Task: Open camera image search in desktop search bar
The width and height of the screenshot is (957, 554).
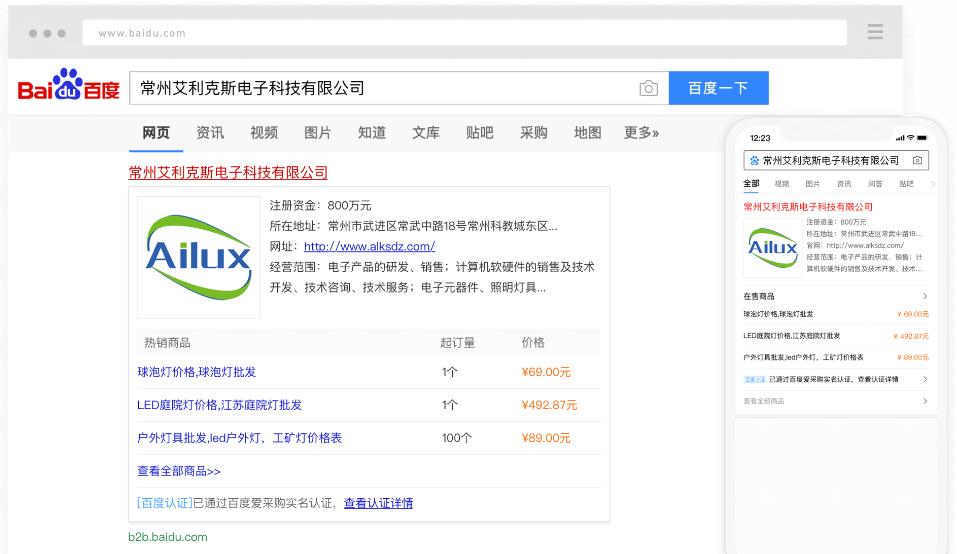Action: [648, 88]
